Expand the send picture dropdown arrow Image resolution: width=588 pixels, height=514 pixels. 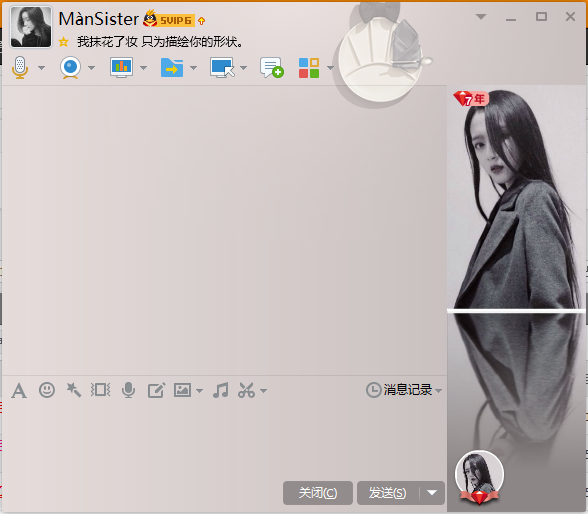coord(200,391)
